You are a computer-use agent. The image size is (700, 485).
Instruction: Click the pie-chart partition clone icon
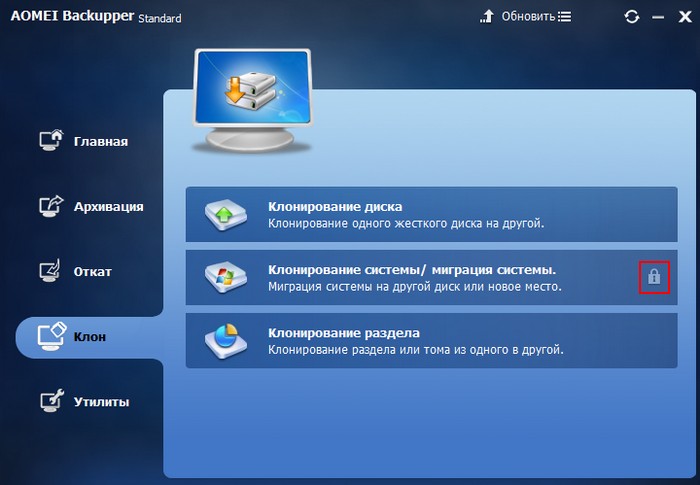tap(225, 341)
